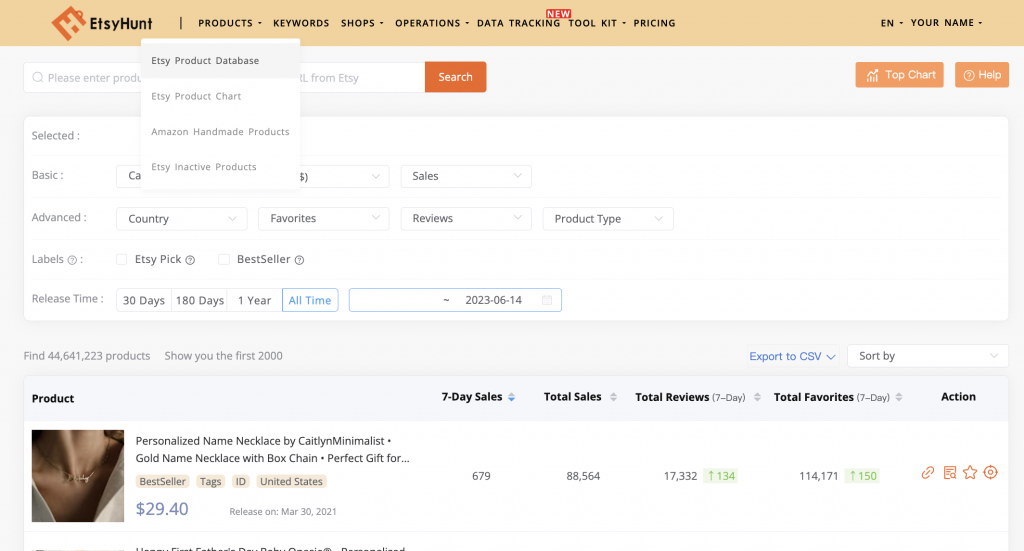Open product link icon in Action column
The image size is (1024, 551).
tap(928, 473)
